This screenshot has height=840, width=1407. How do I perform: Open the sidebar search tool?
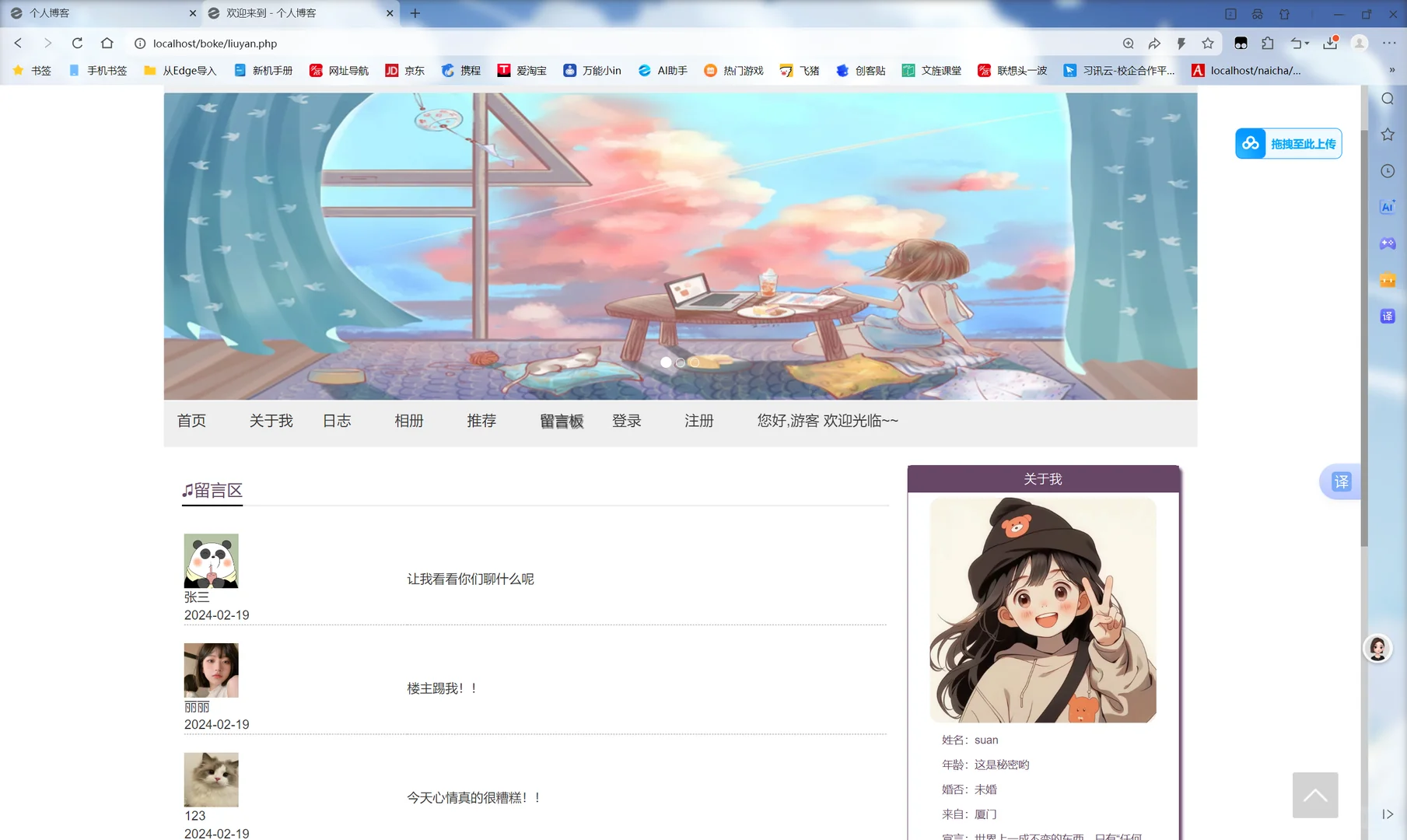1388,99
